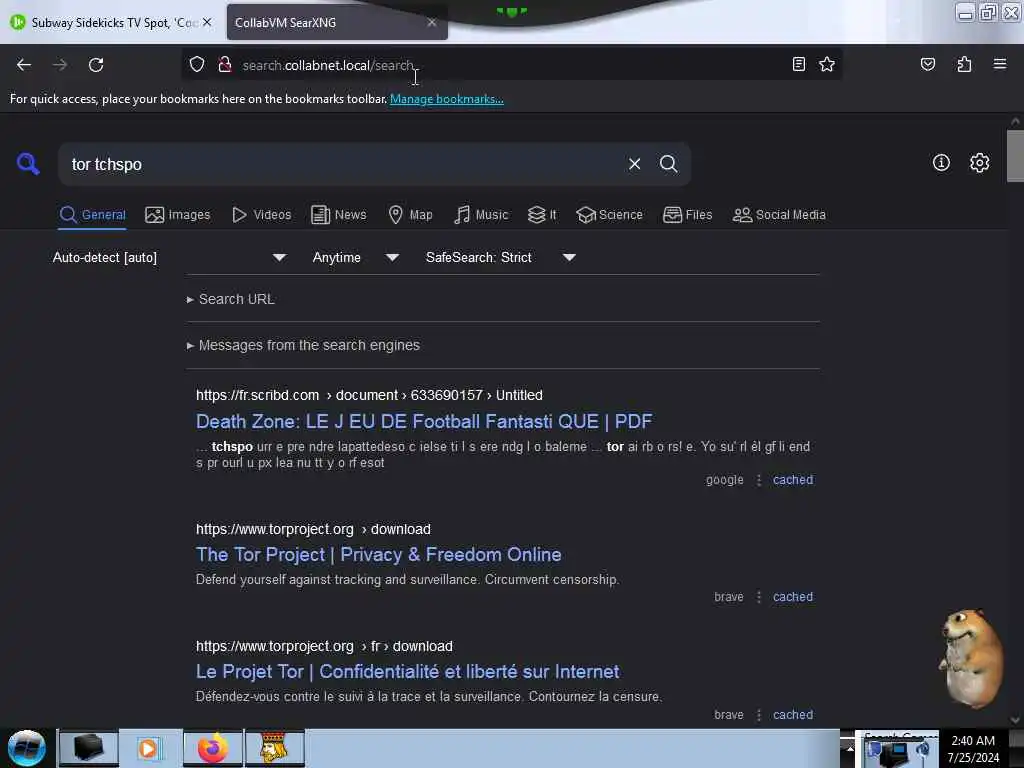Open the extensions puzzle icon

click(964, 64)
